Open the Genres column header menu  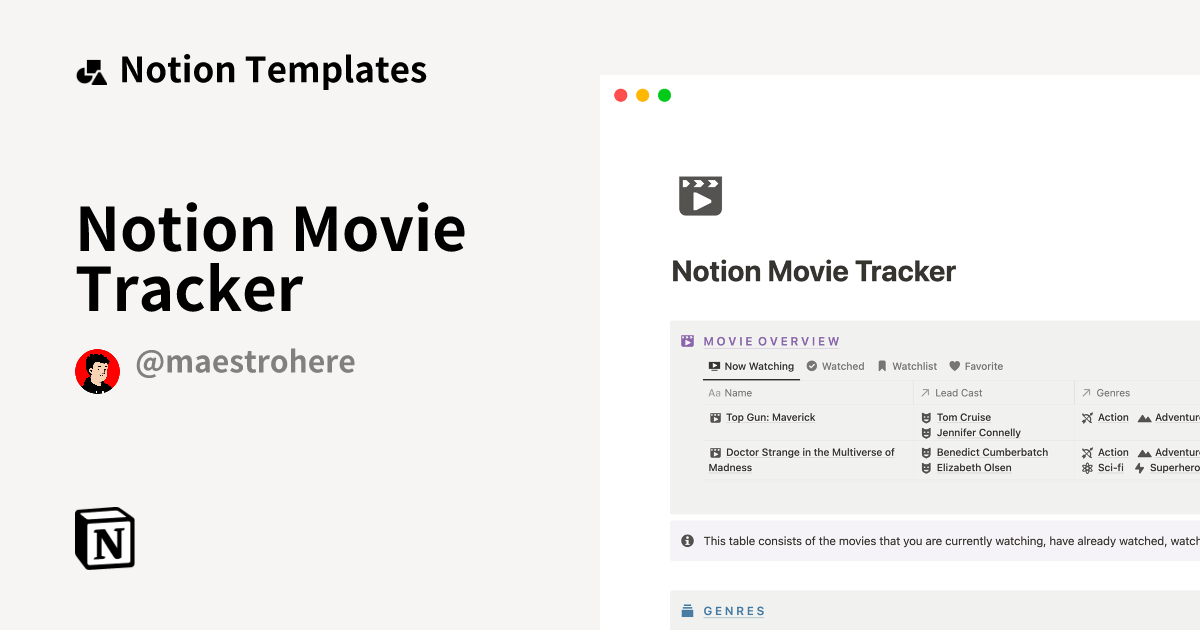pos(1137,393)
